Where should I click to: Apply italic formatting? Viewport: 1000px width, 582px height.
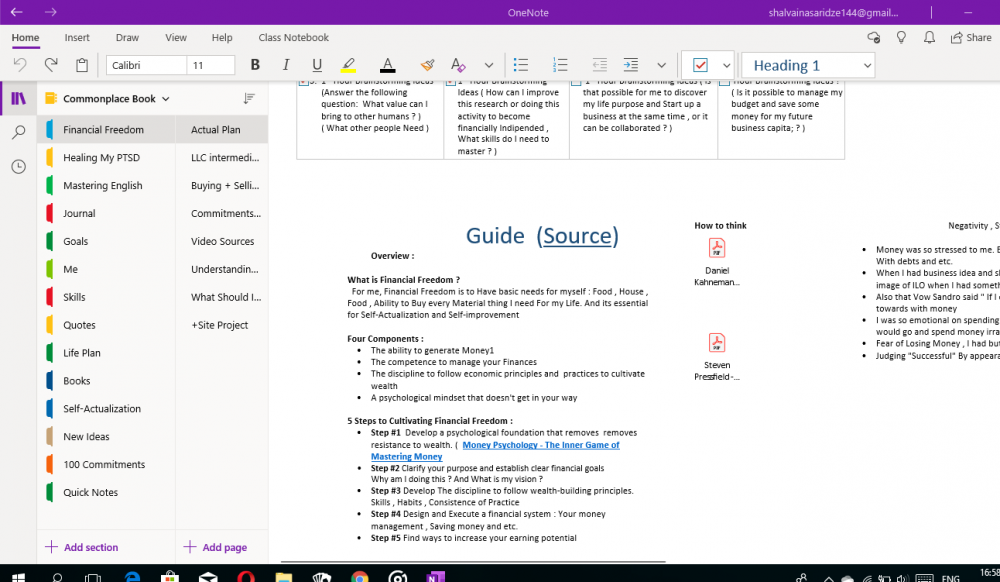pyautogui.click(x=286, y=65)
